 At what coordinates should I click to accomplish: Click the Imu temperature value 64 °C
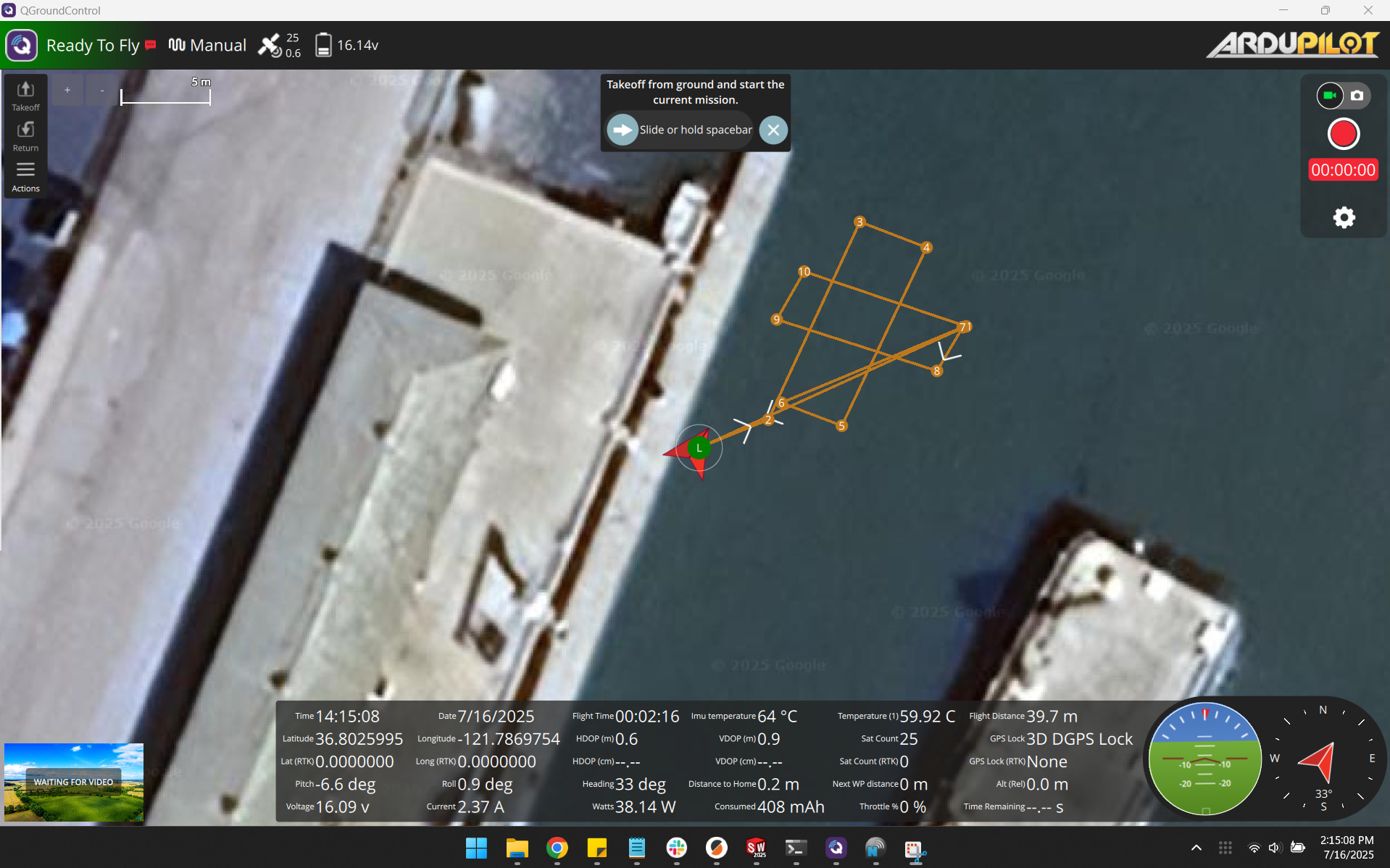point(777,717)
